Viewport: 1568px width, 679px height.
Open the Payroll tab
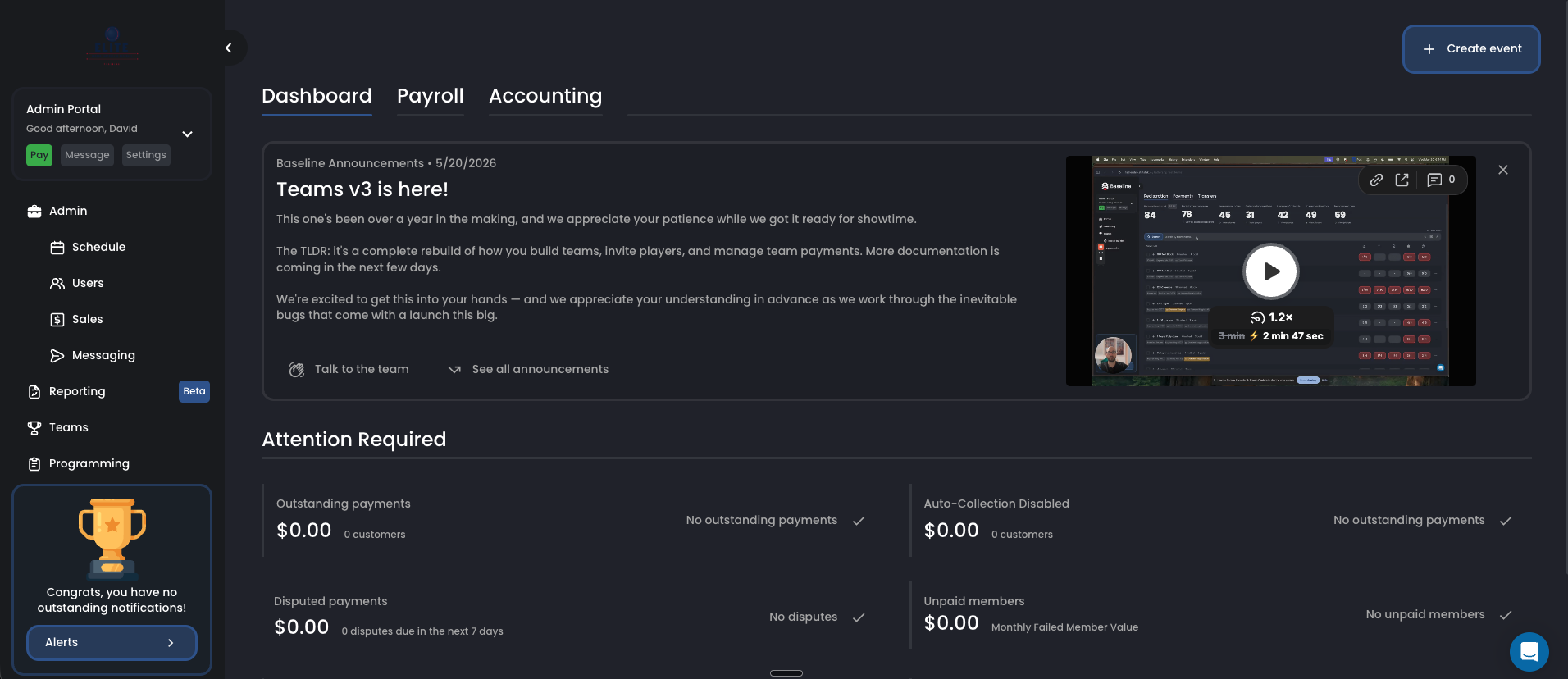pos(431,96)
